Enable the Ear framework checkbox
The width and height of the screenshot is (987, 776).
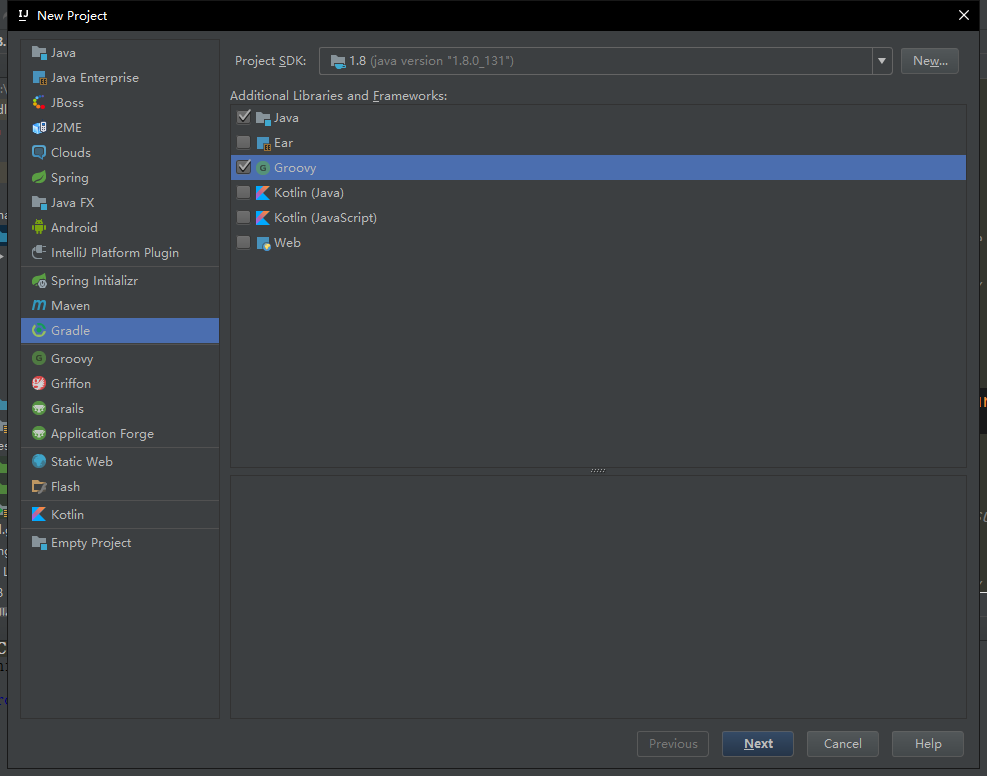click(x=244, y=142)
